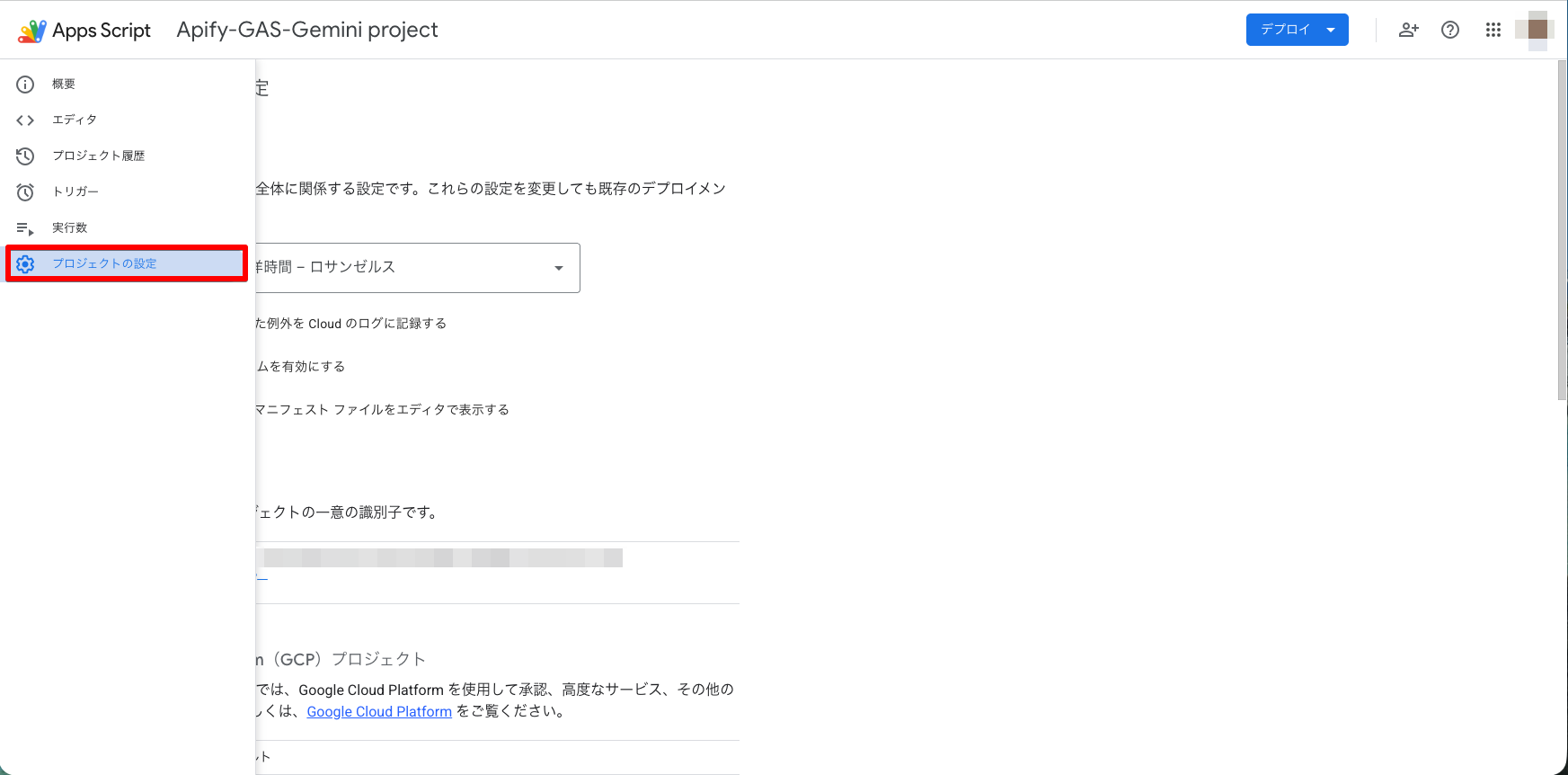Open プロジェクト履歴 from the sidebar
The width and height of the screenshot is (1568, 775).
point(99,156)
